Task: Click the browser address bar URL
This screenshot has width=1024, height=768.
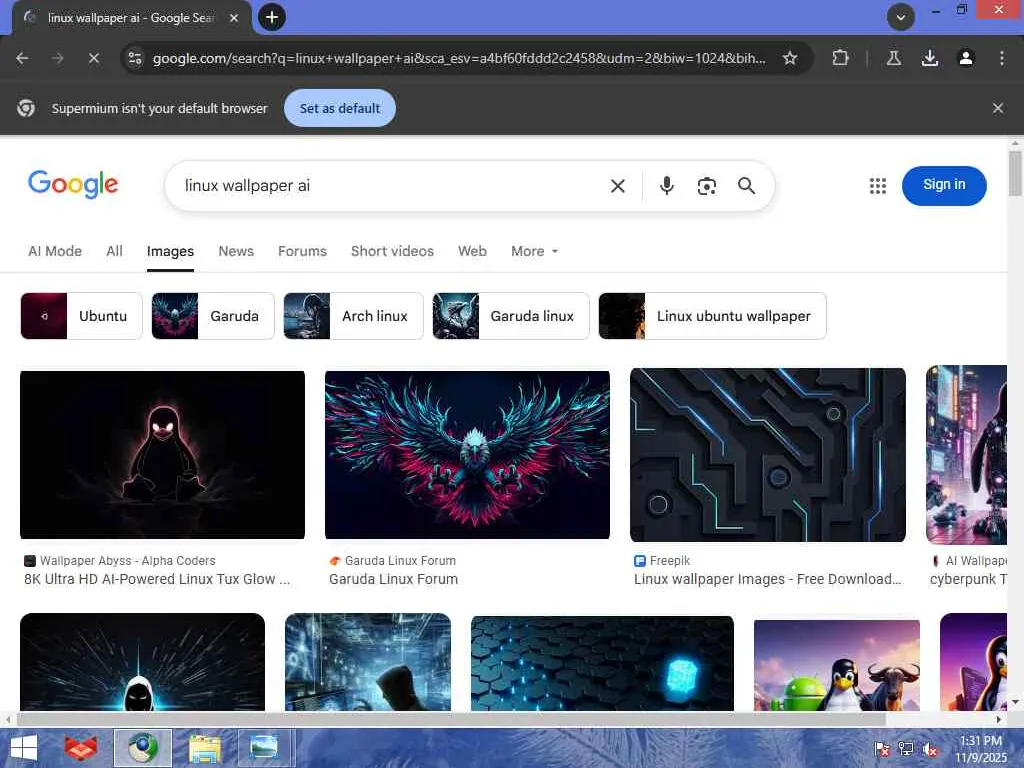Action: (458, 58)
